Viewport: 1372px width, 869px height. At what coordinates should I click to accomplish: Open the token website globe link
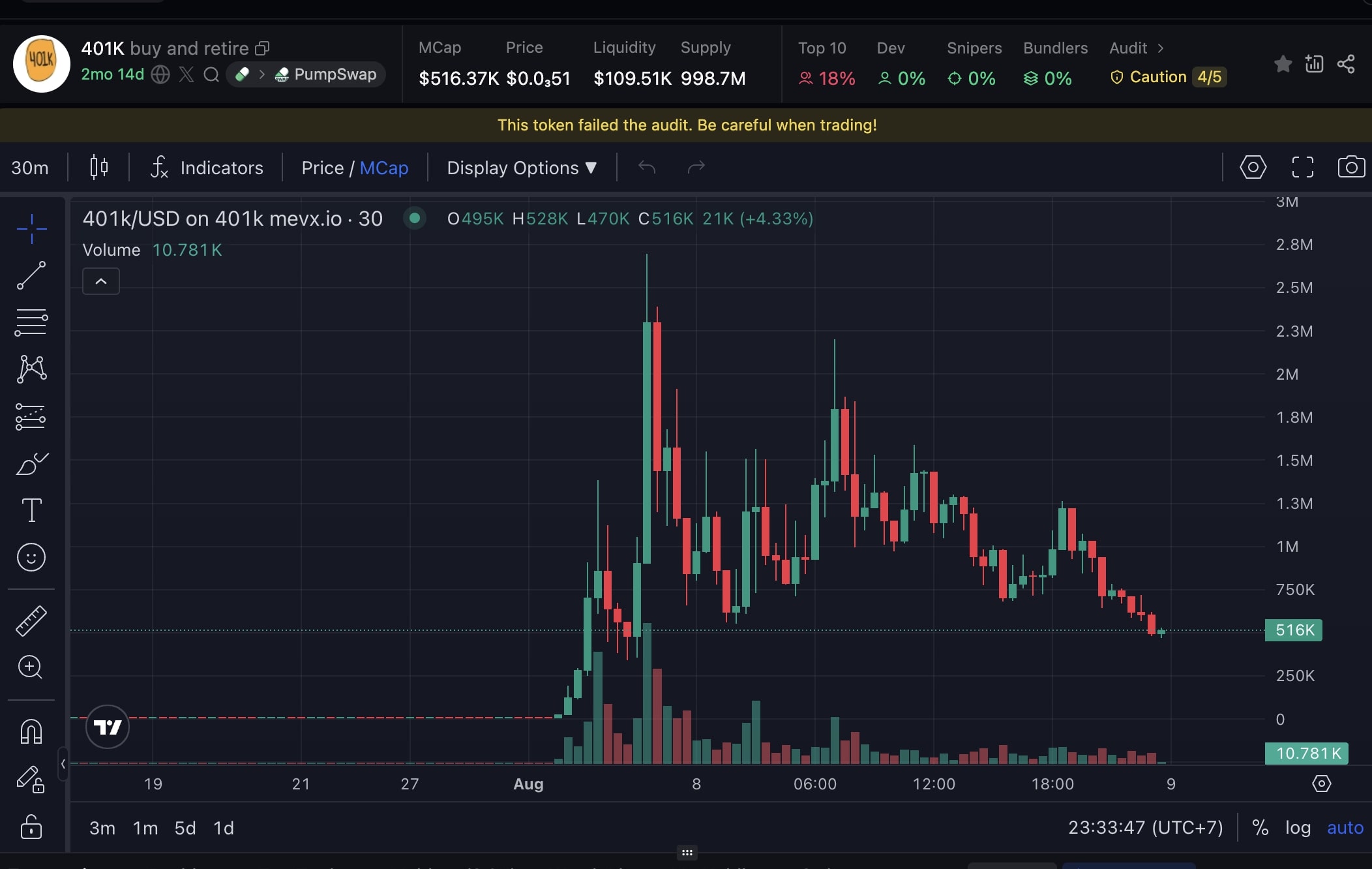coord(160,74)
